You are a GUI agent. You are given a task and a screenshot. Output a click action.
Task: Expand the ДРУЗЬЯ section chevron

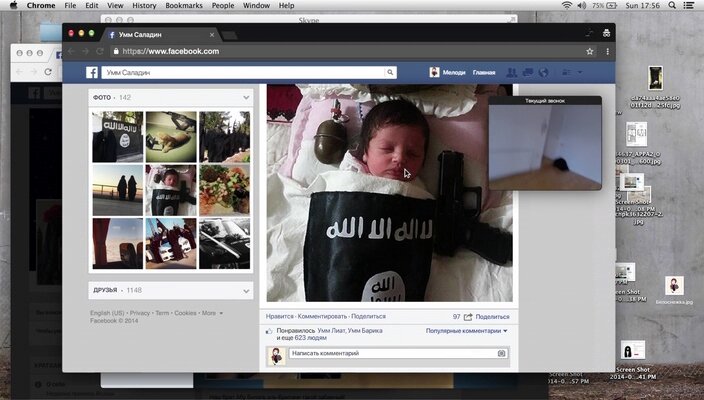click(246, 290)
